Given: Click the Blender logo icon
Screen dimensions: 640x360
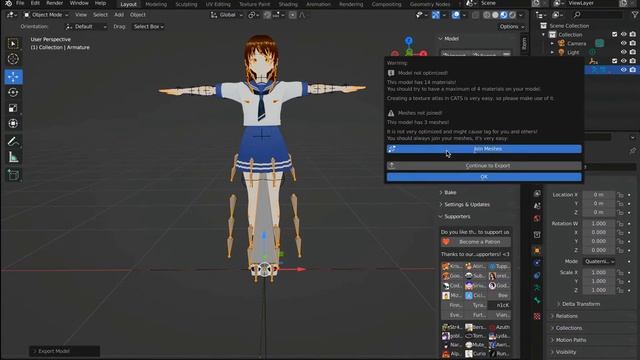Looking at the screenshot, I should pos(8,3).
